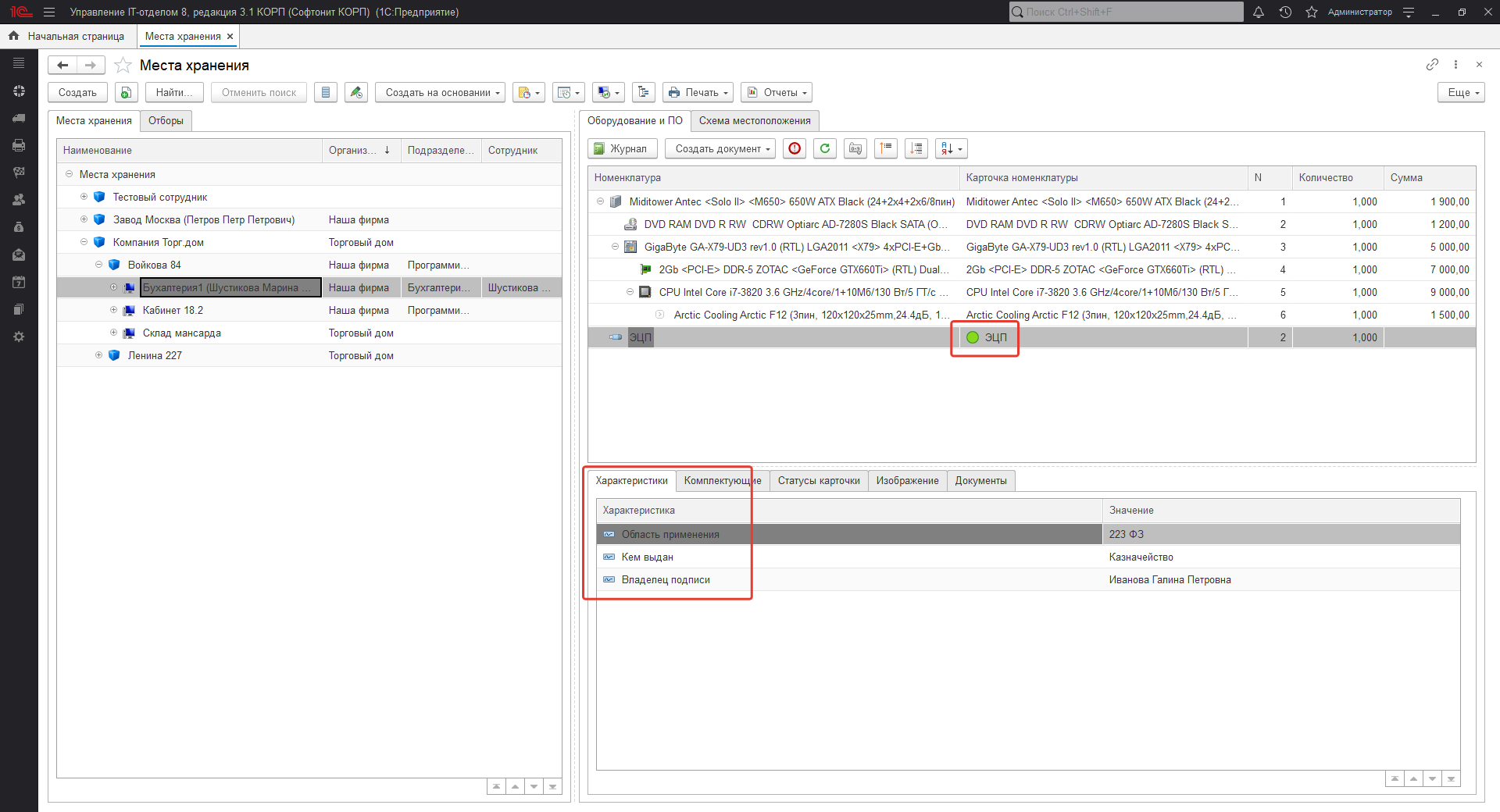Click the create-by-copy icon next to Создать
The height and width of the screenshot is (812, 1500).
126,92
